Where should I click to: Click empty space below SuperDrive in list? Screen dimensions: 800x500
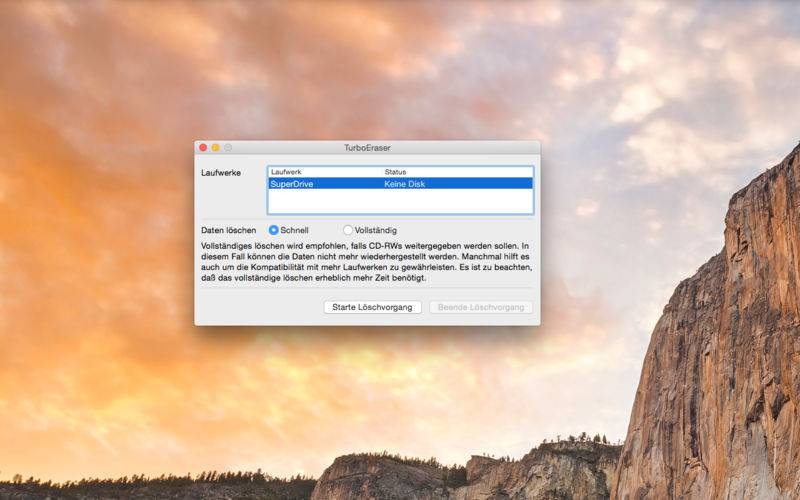click(x=400, y=202)
